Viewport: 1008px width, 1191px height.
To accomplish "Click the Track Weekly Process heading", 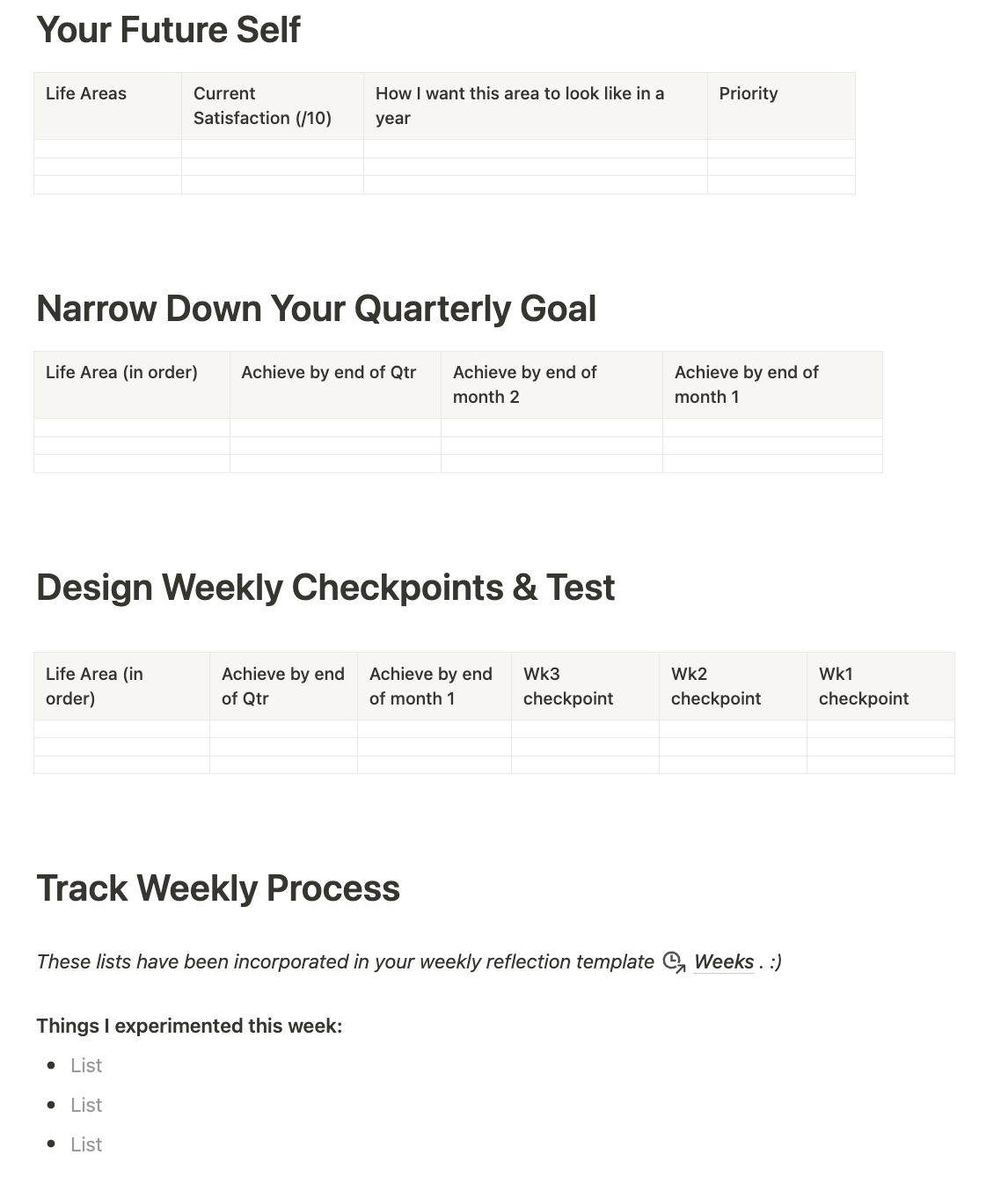I will tap(218, 888).
